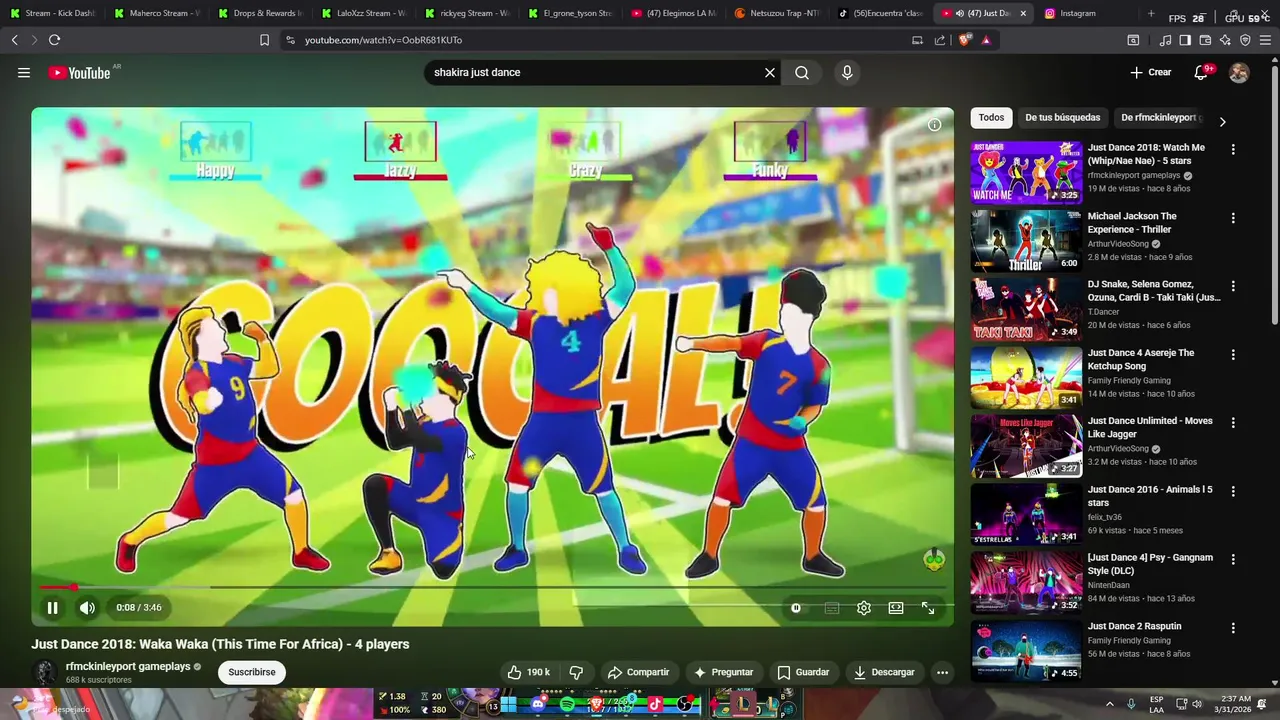Open more actions three-dot menu below the video
This screenshot has height=720, width=1280.
point(942,672)
